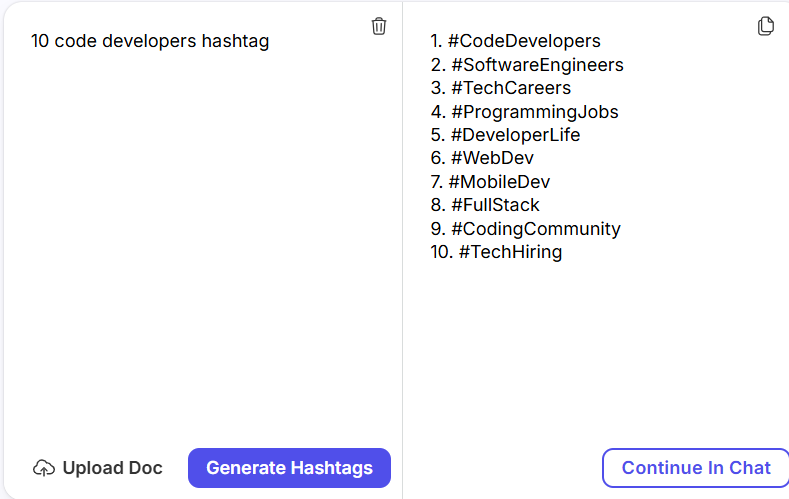Viewport: 789px width, 499px height.
Task: Select the #MobileDev result
Action: click(x=499, y=182)
